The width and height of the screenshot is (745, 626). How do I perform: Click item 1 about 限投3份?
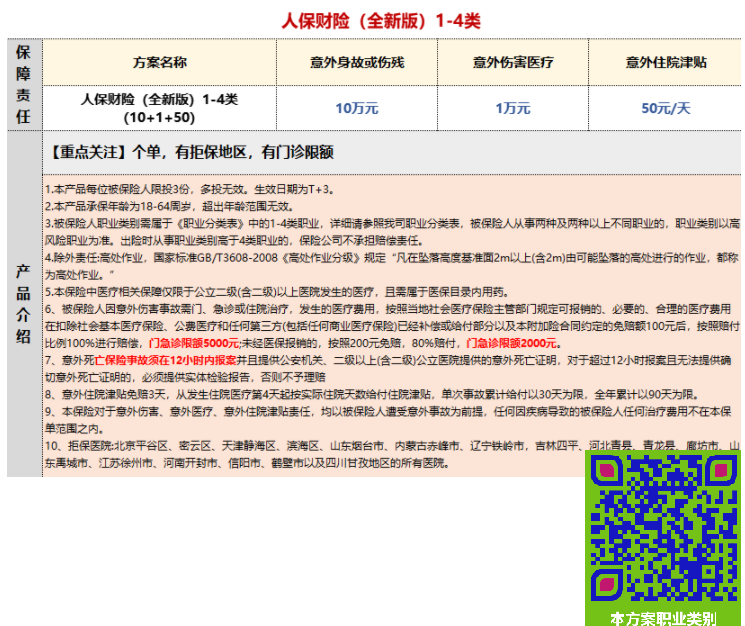click(x=191, y=190)
